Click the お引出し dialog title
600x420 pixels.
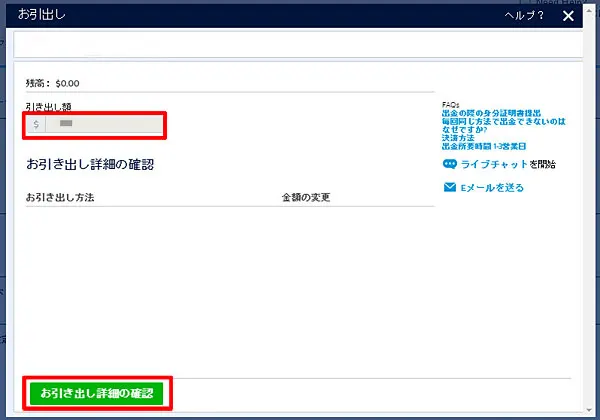coord(38,17)
